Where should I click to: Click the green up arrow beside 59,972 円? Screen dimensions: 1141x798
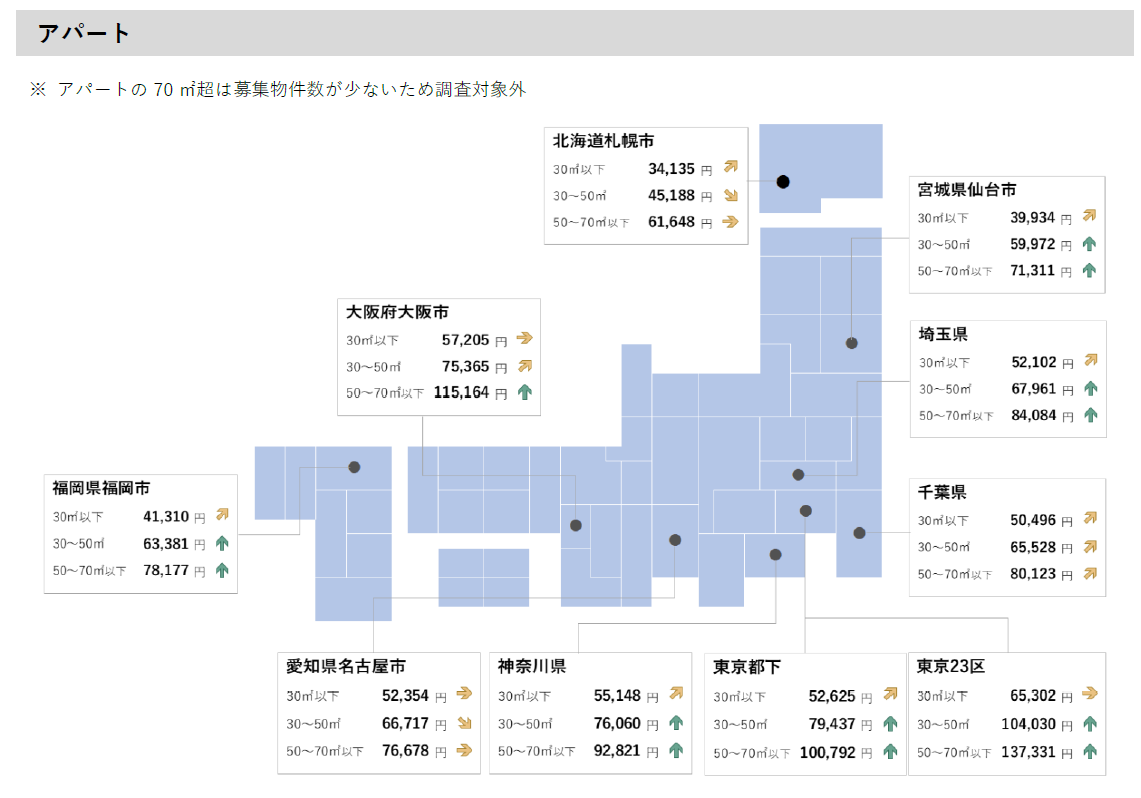click(x=1089, y=244)
